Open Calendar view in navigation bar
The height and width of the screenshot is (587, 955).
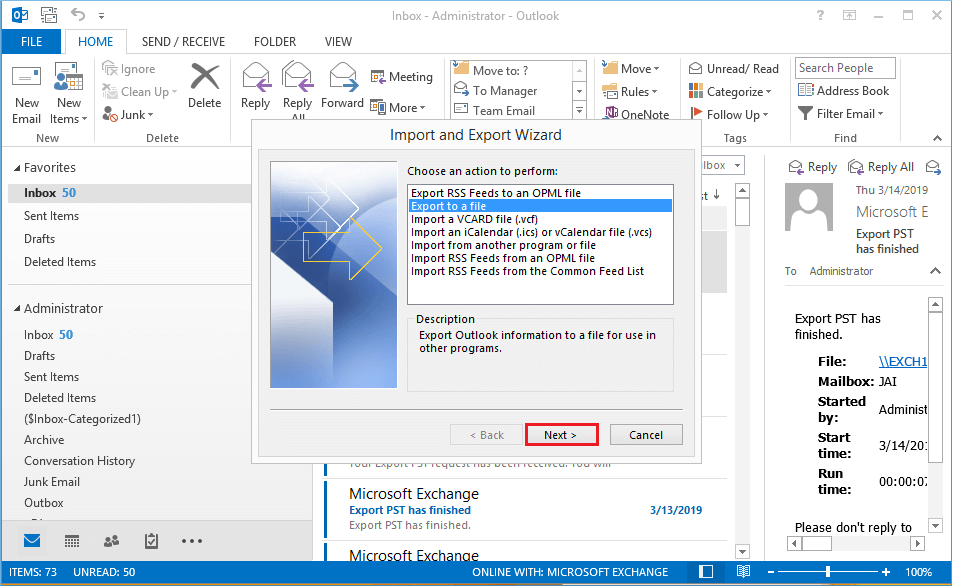point(72,541)
